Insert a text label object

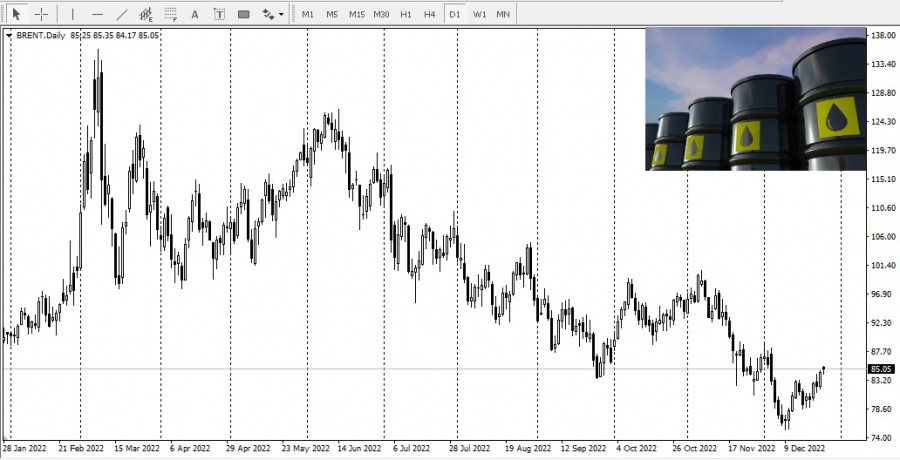(219, 14)
